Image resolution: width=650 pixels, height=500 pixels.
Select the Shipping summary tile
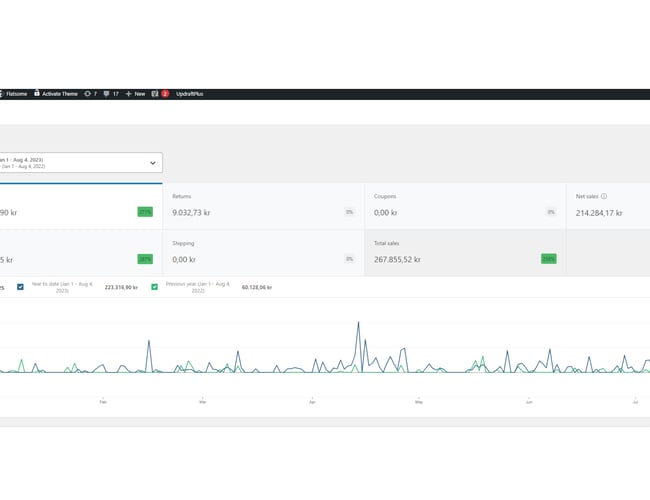pos(263,252)
